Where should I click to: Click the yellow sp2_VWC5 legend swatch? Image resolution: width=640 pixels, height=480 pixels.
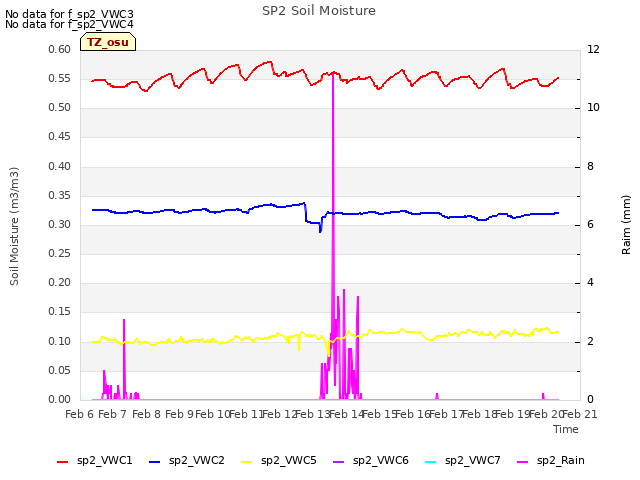[x=247, y=462]
